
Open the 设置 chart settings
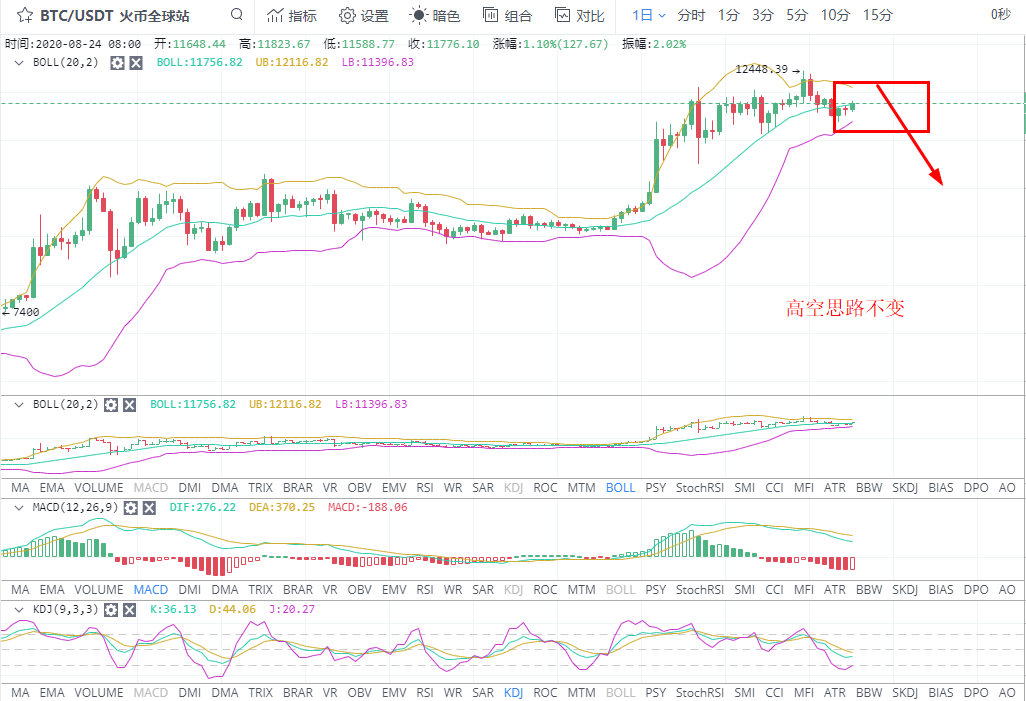coord(364,16)
